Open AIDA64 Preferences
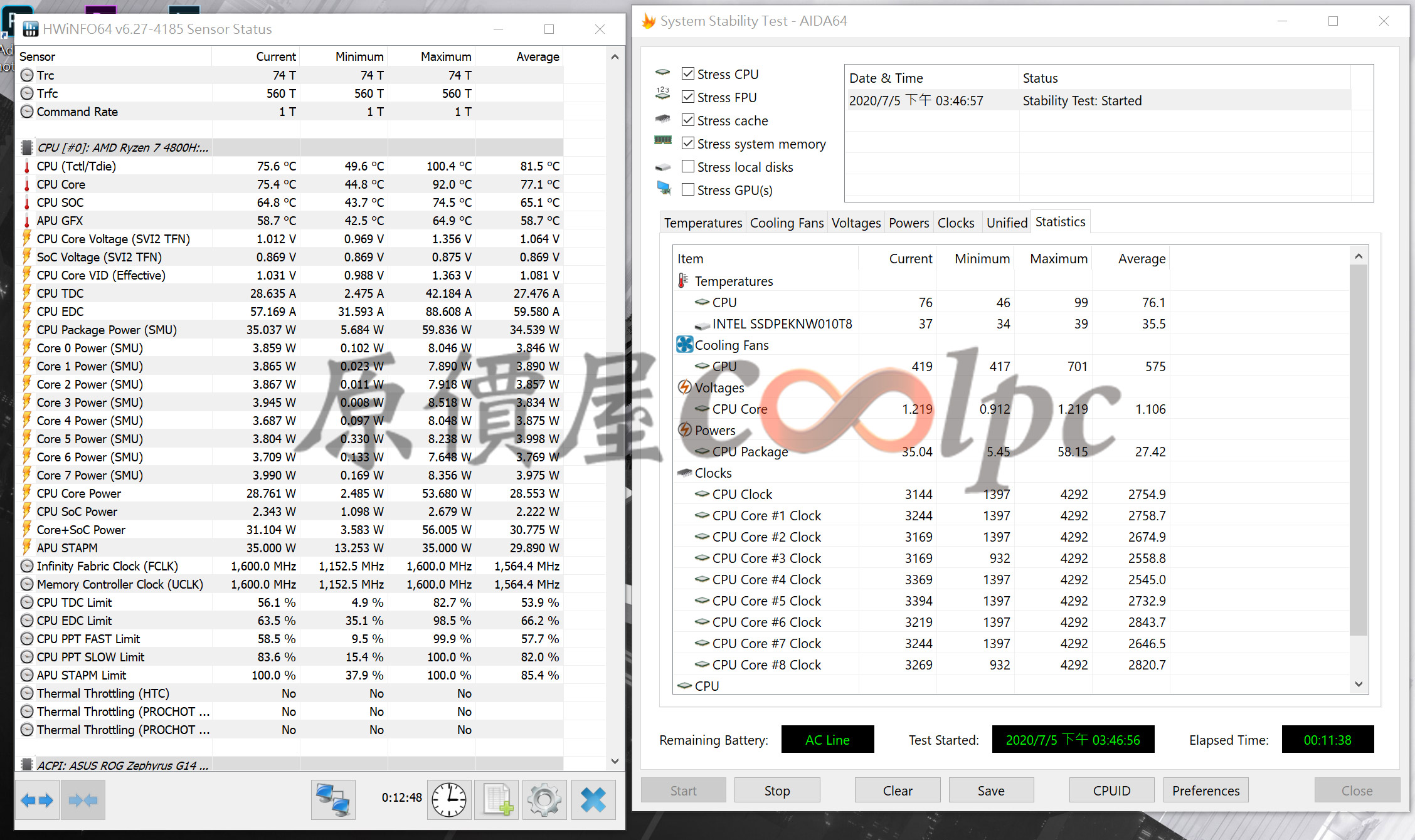Image resolution: width=1415 pixels, height=840 pixels. point(1206,790)
